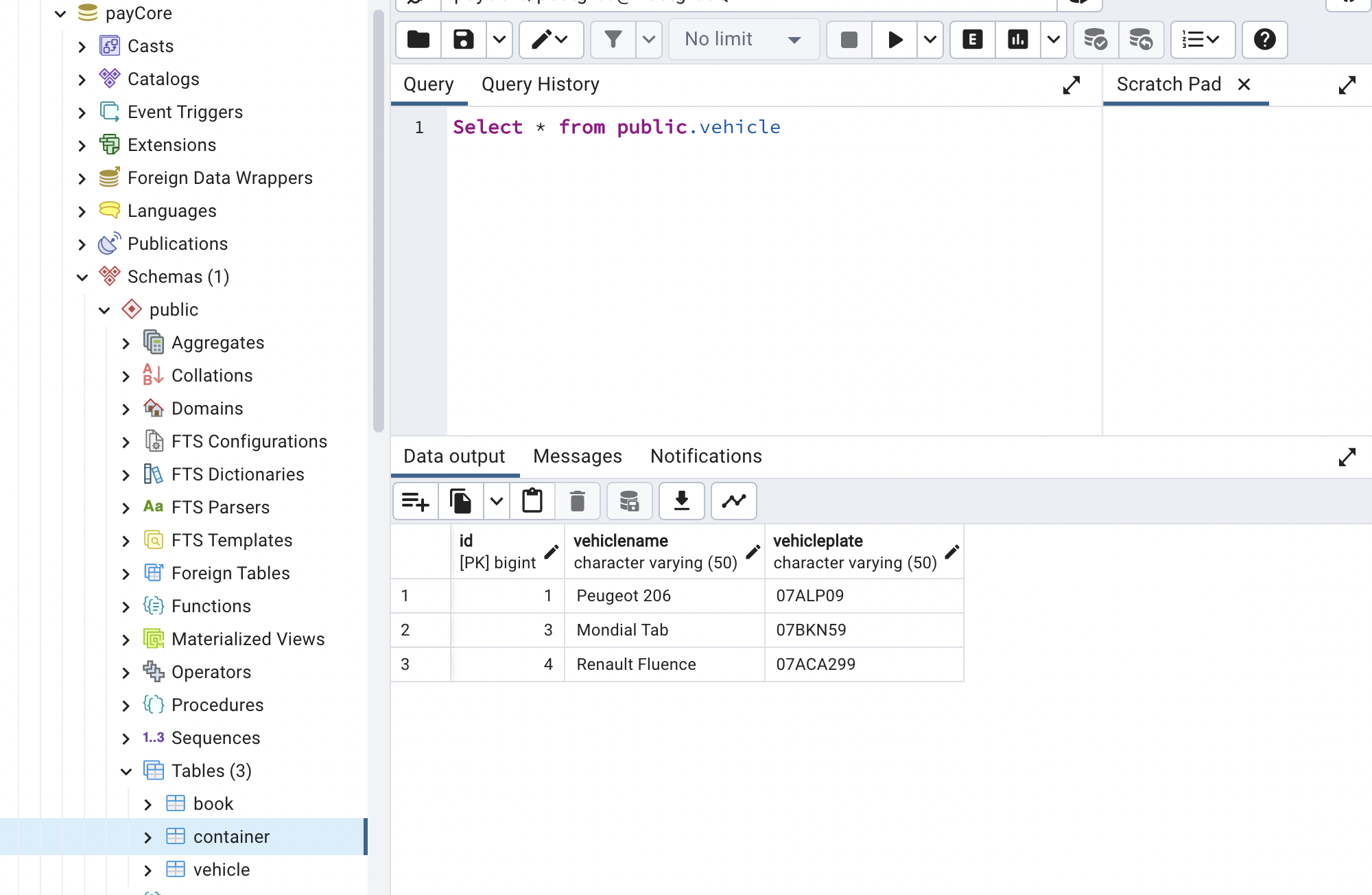
Task: Run Explain on the query
Action: 971,40
